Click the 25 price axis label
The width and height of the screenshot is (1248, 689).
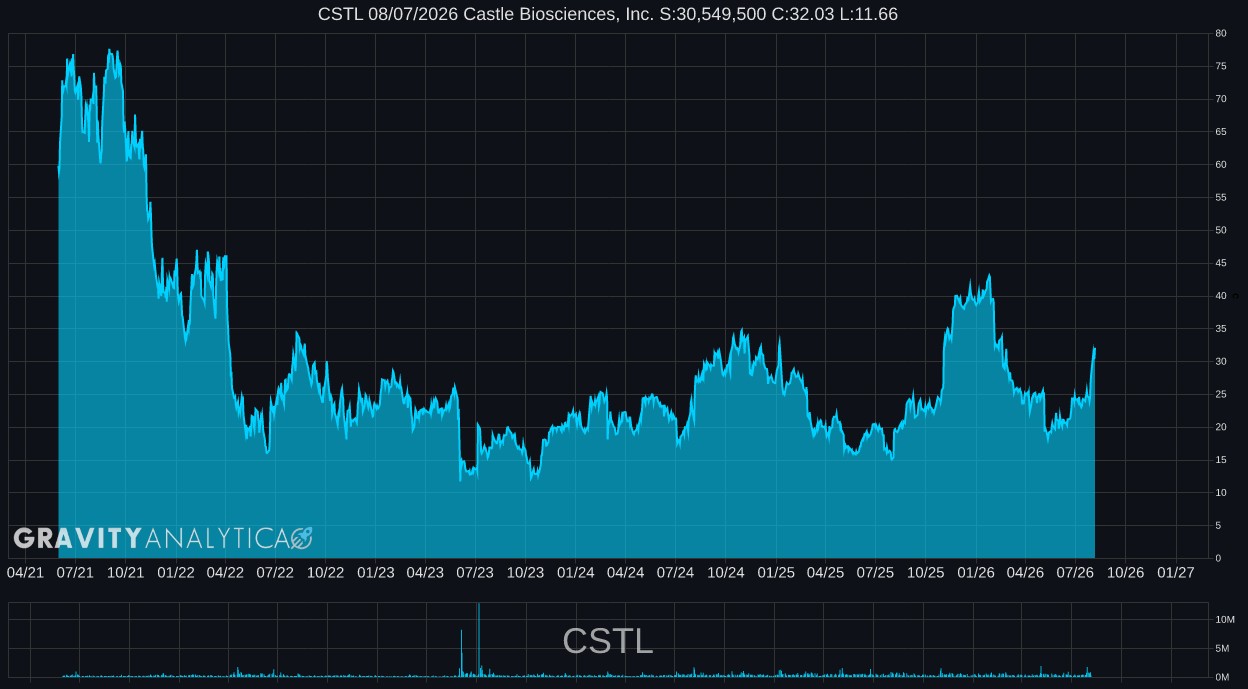tap(1221, 394)
